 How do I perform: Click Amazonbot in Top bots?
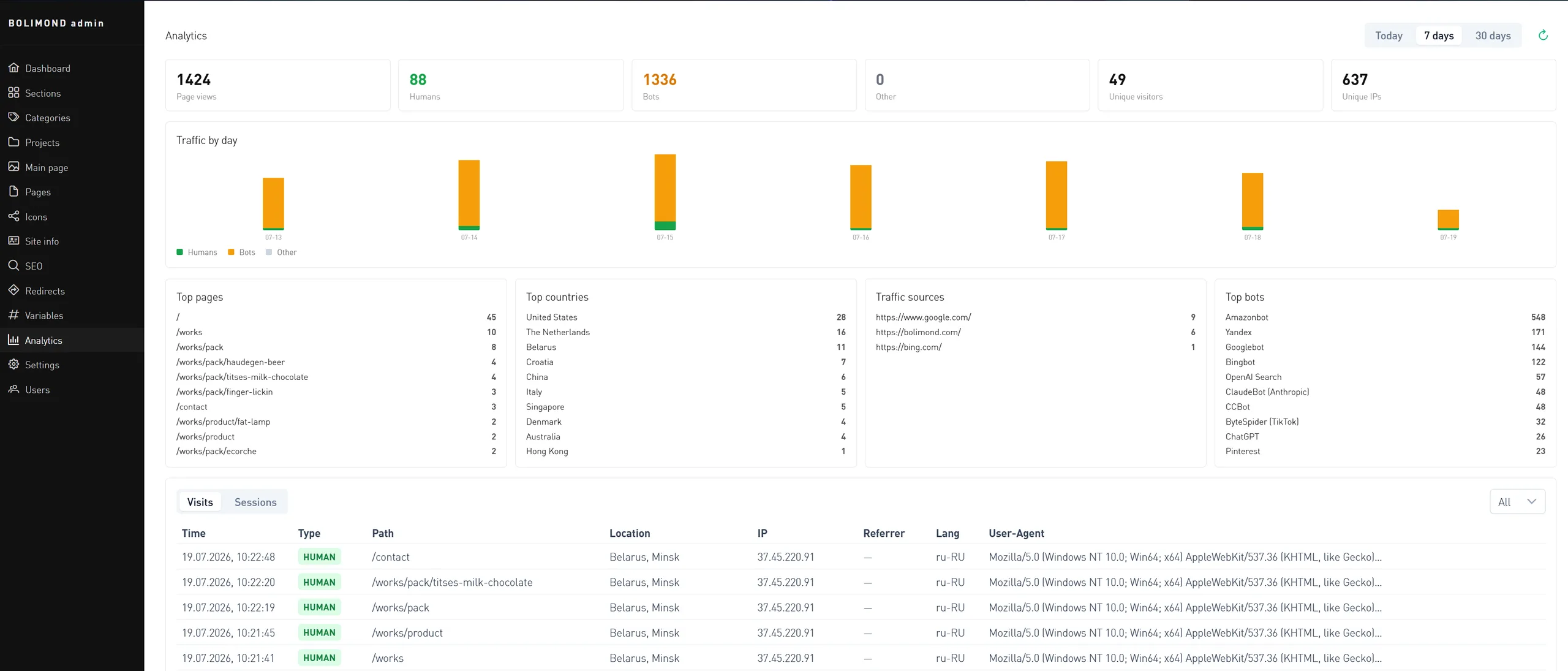click(1246, 317)
